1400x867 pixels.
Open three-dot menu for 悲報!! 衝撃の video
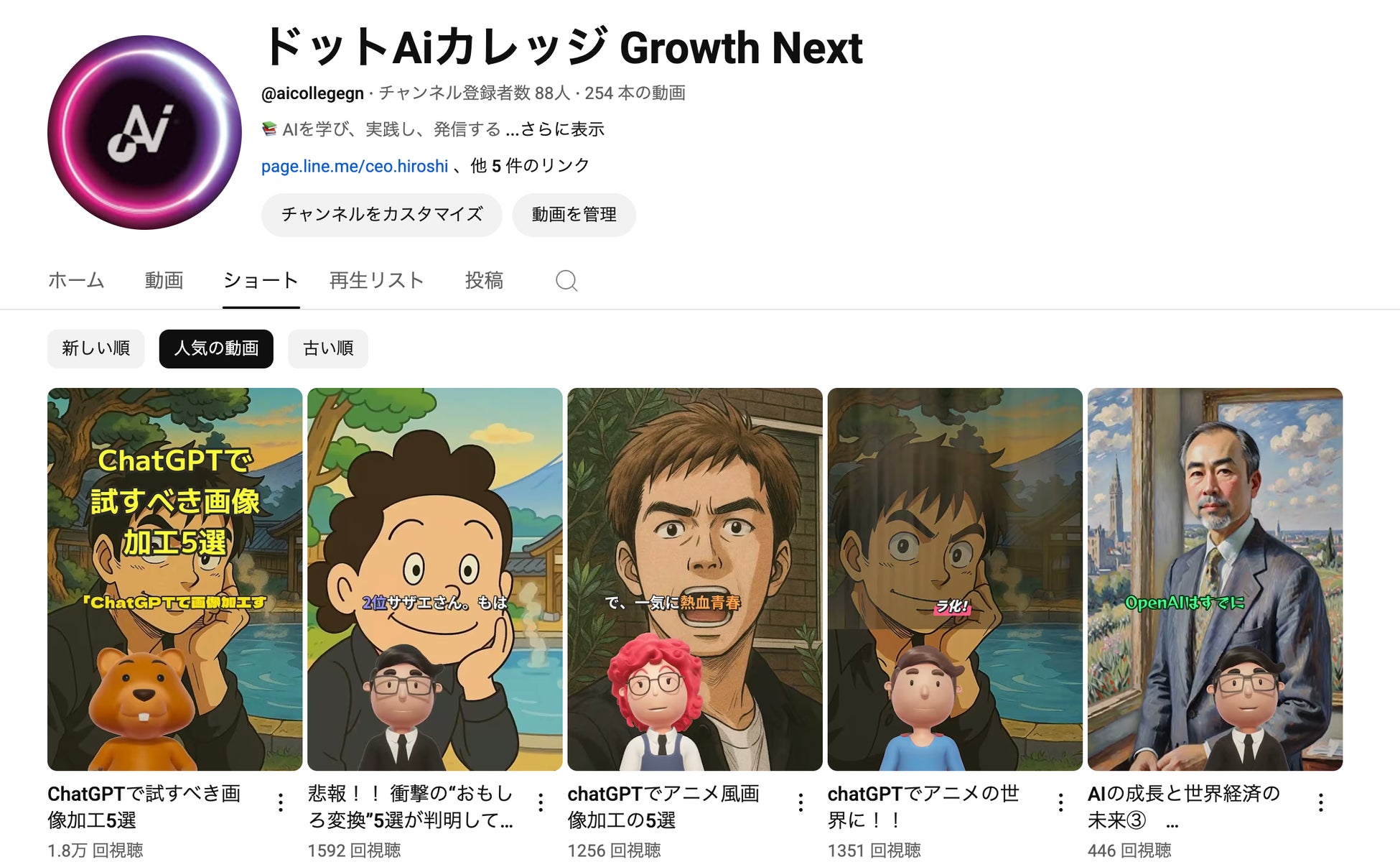coord(541,802)
